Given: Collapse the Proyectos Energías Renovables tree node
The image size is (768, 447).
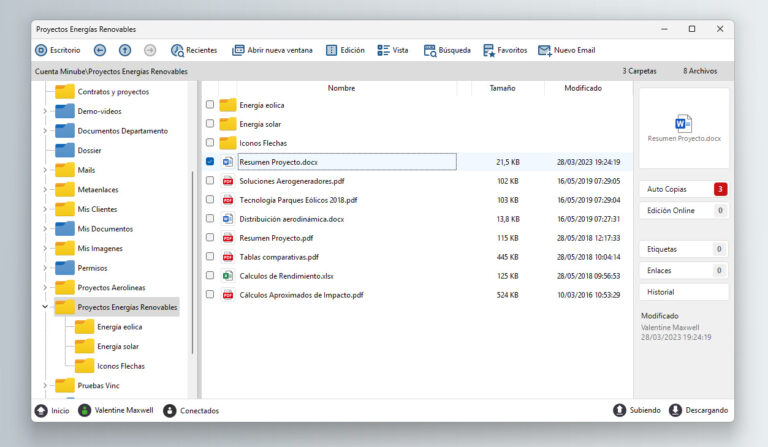Looking at the screenshot, I should (x=45, y=307).
